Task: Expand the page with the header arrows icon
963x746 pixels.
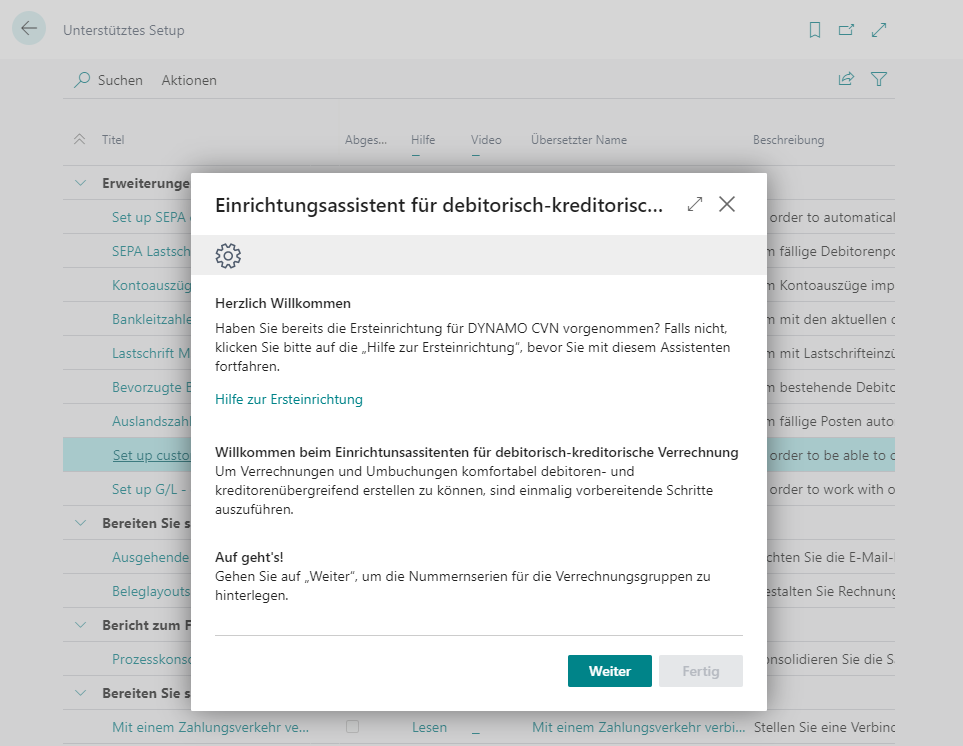Action: click(879, 29)
